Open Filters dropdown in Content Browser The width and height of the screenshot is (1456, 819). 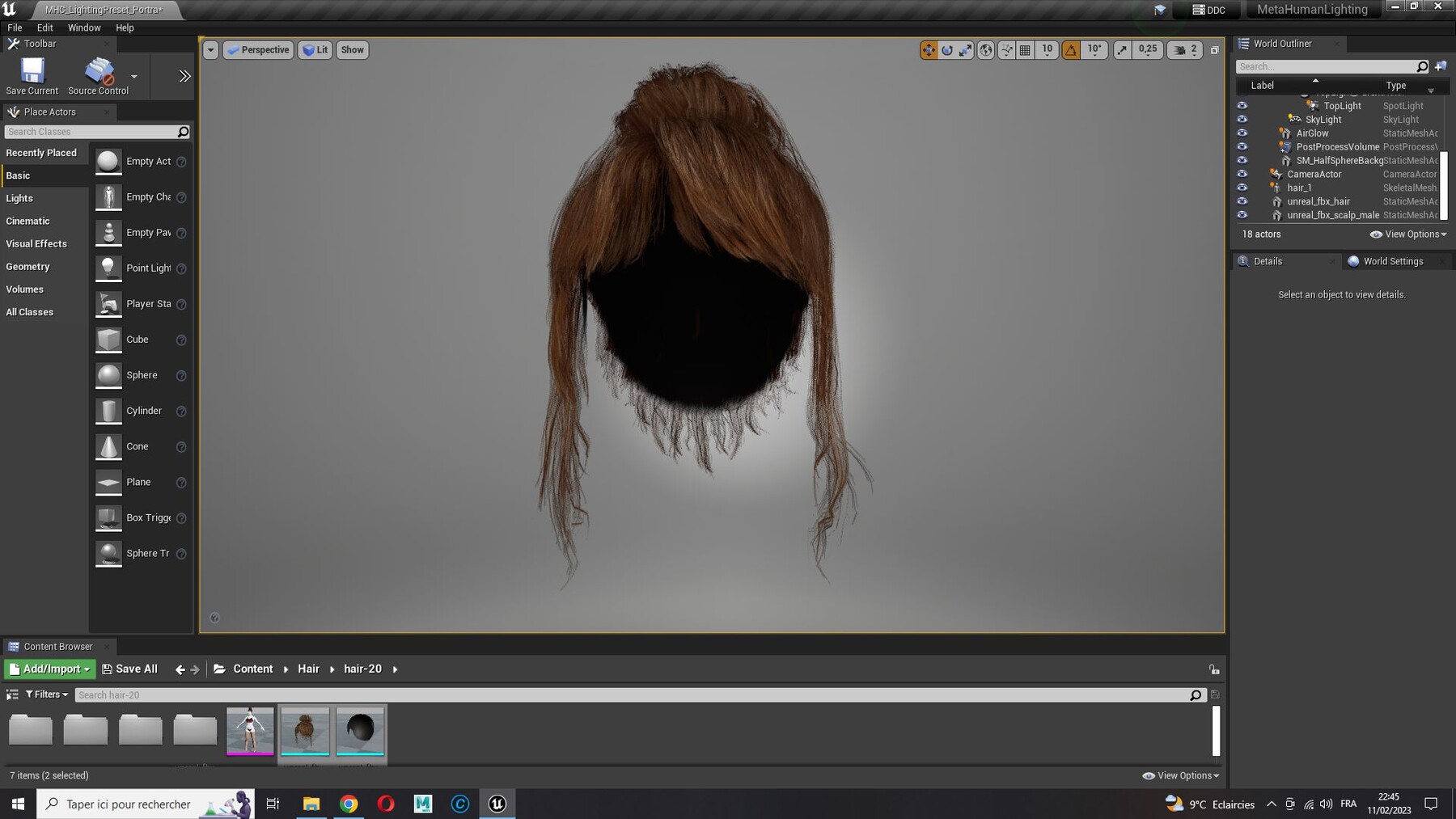coord(47,694)
